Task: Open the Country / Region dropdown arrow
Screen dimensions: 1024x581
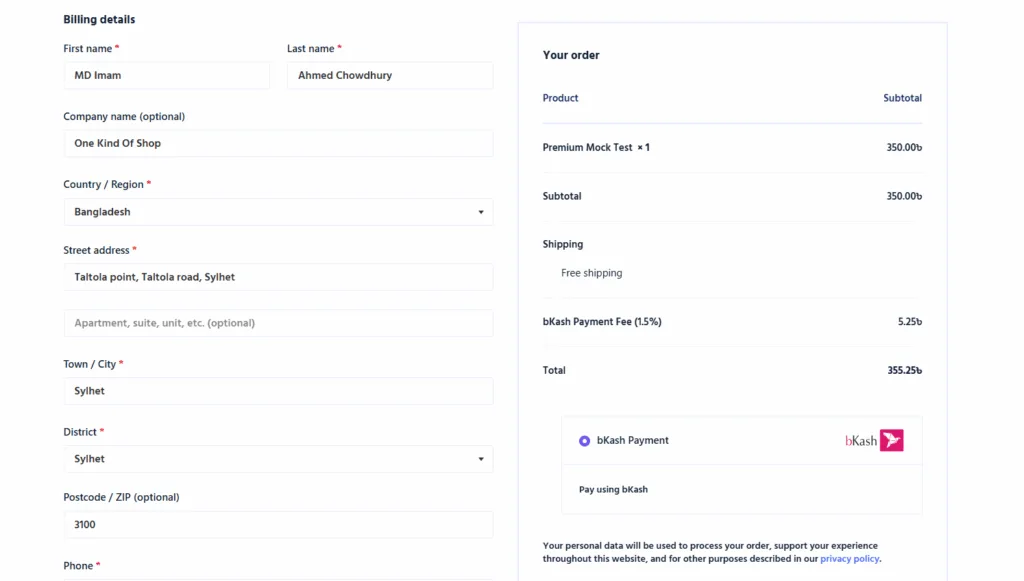Action: pos(481,212)
